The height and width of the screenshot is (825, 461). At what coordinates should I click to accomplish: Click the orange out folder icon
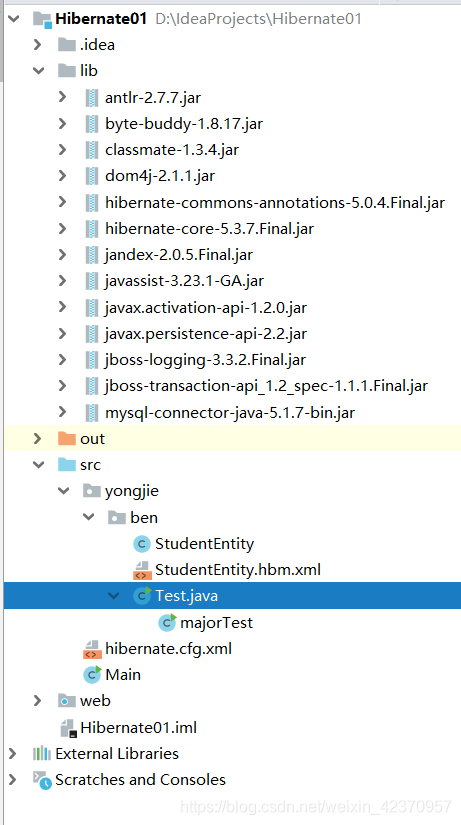pyautogui.click(x=67, y=438)
